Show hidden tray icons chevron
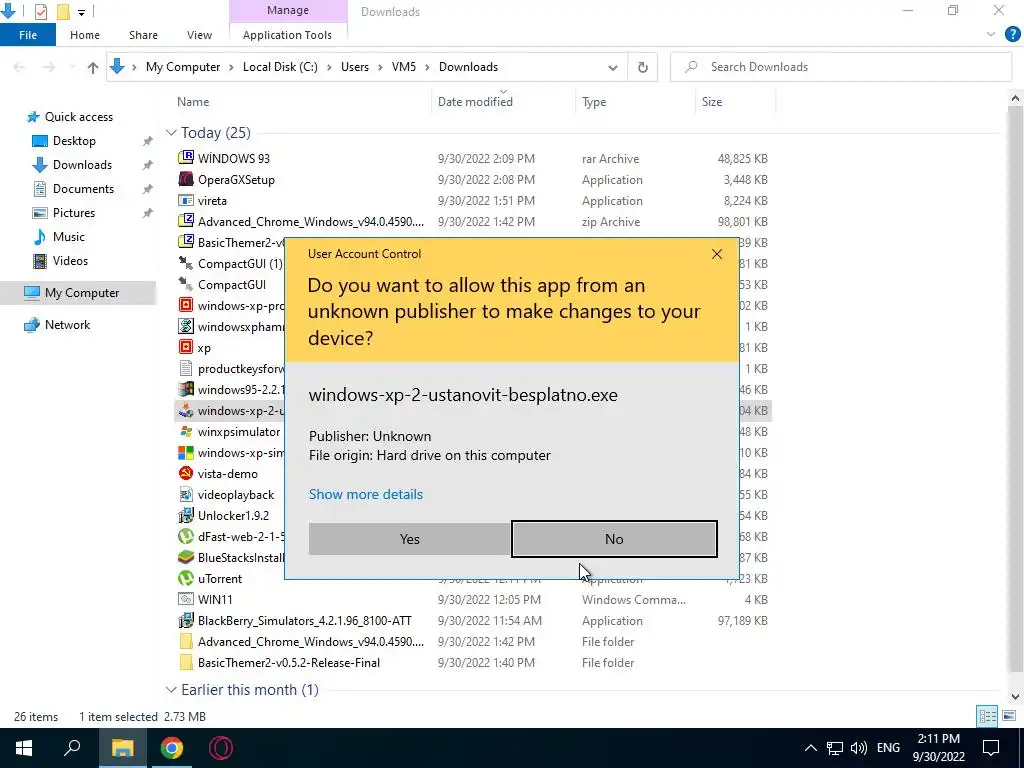The width and height of the screenshot is (1024, 768). click(x=810, y=748)
